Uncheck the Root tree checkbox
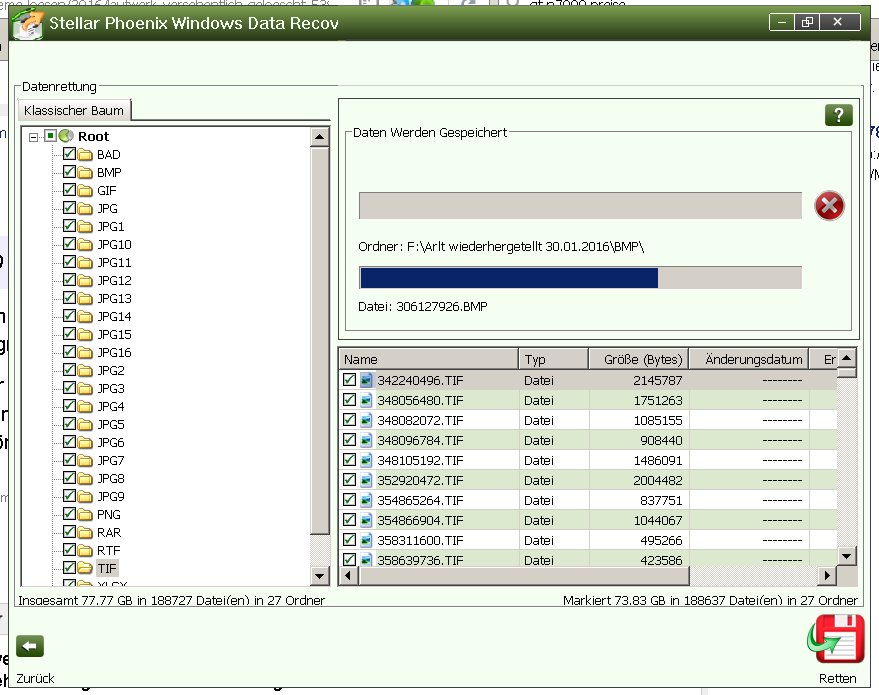This screenshot has height=695, width=879. pos(50,136)
